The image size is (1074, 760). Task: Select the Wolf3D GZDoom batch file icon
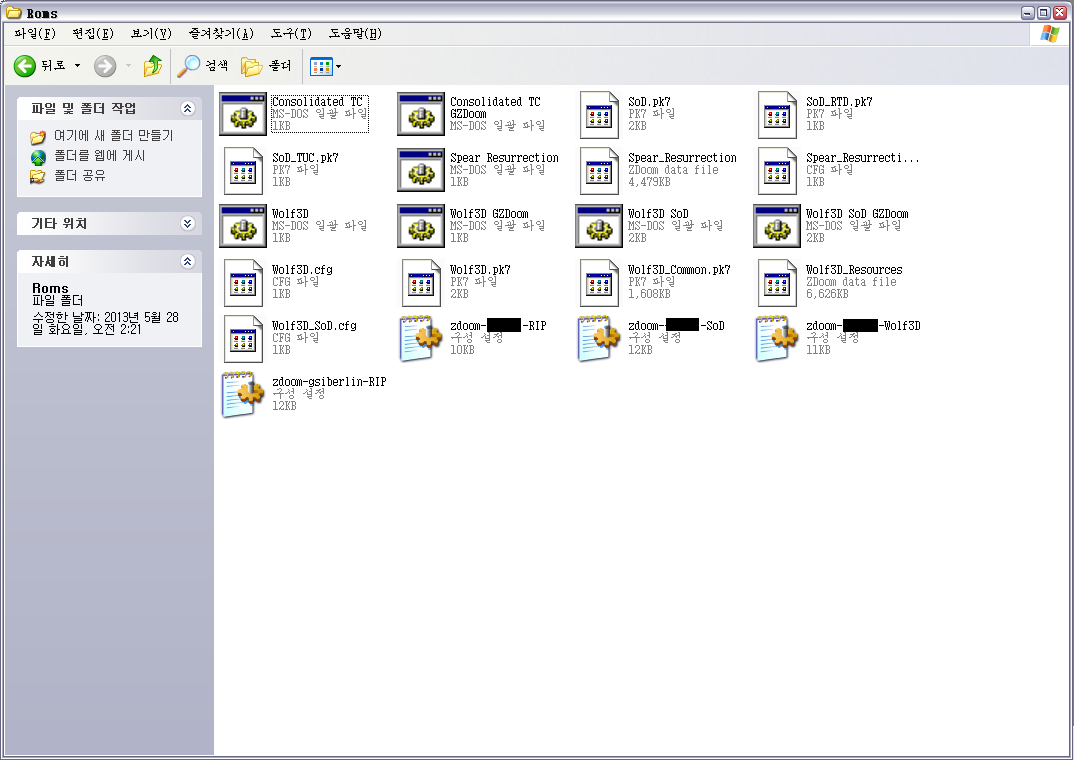click(x=421, y=227)
